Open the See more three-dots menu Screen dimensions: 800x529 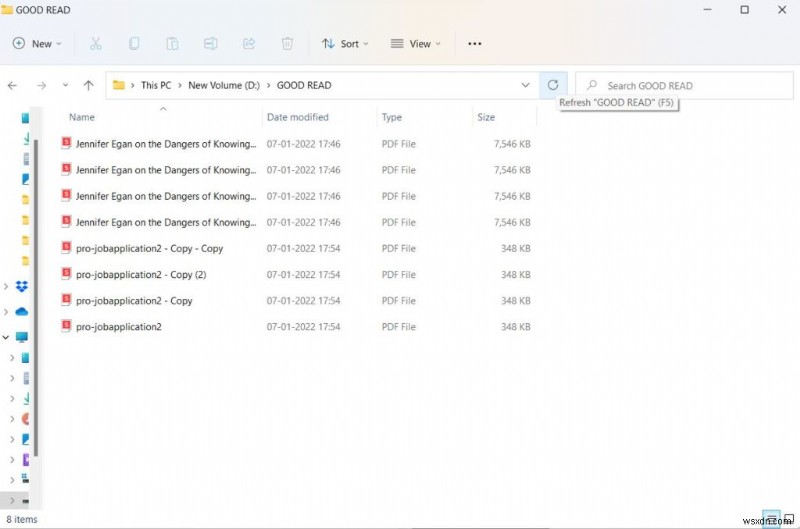click(474, 43)
